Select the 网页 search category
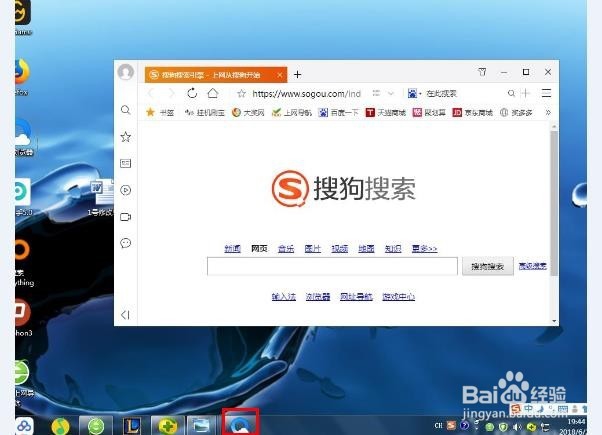This screenshot has height=435, width=602. (259, 249)
